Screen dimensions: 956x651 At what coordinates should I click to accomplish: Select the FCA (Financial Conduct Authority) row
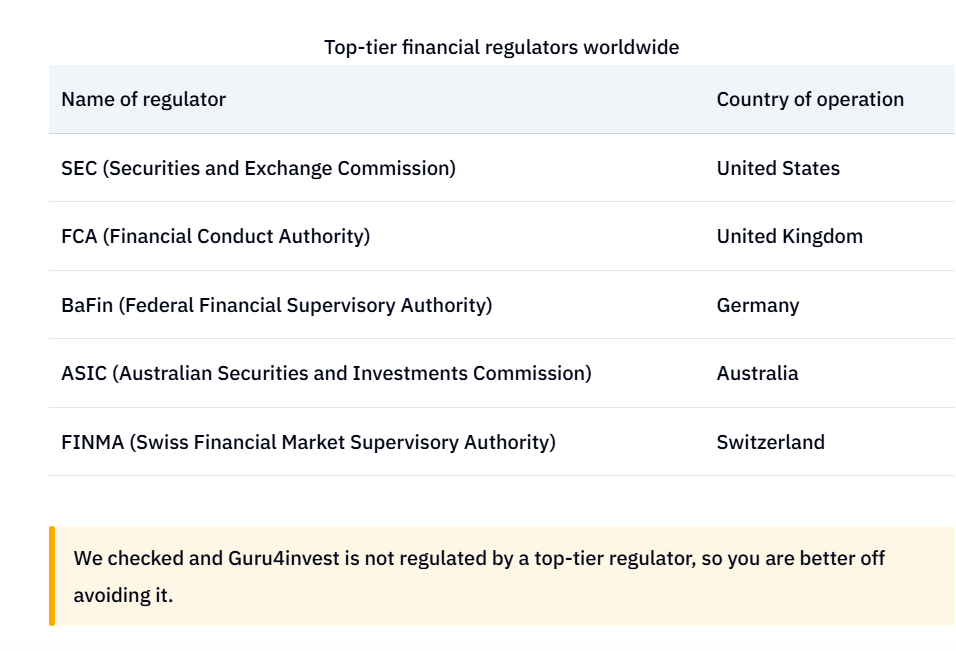click(502, 237)
